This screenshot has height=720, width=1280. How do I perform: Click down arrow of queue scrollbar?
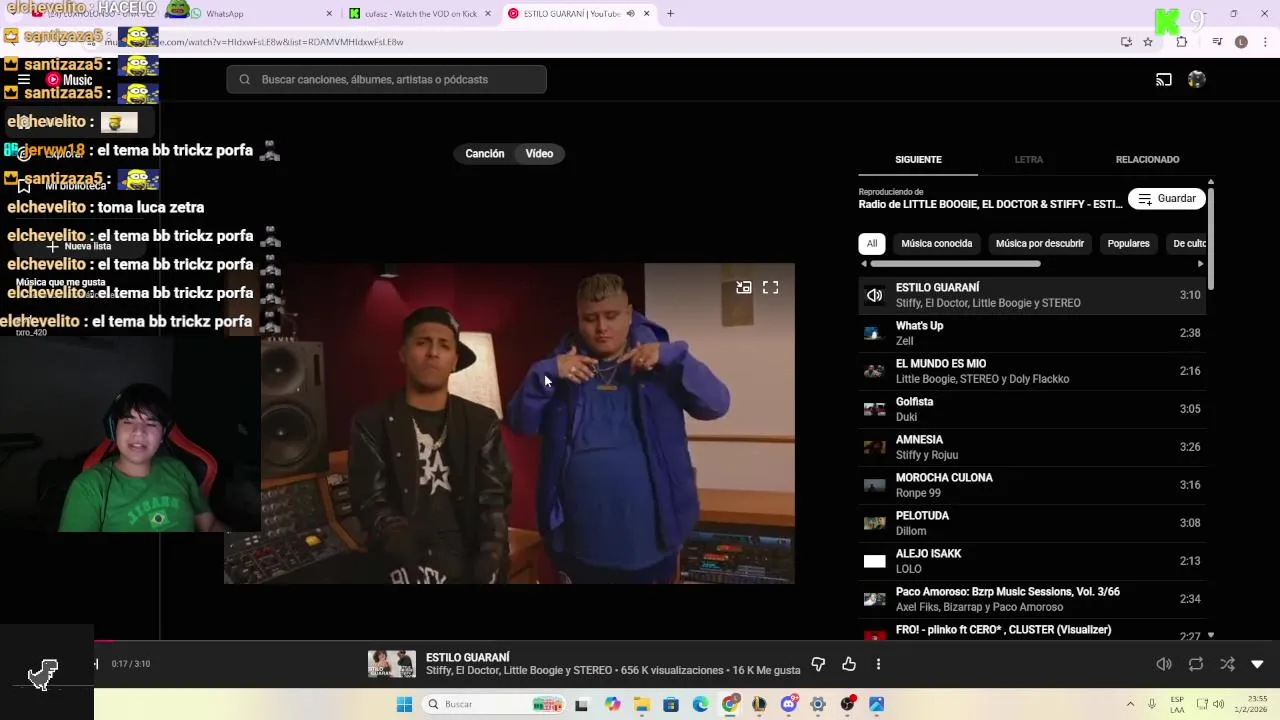point(1211,635)
